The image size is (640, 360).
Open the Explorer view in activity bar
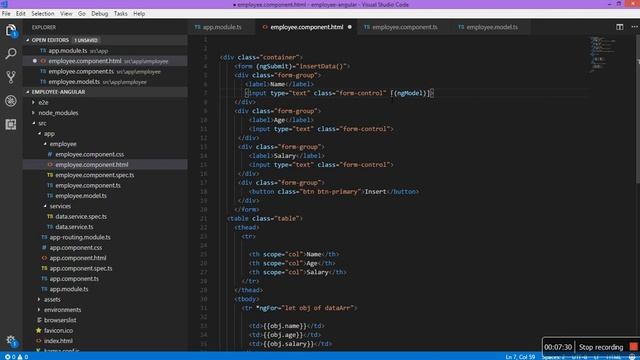[11, 30]
